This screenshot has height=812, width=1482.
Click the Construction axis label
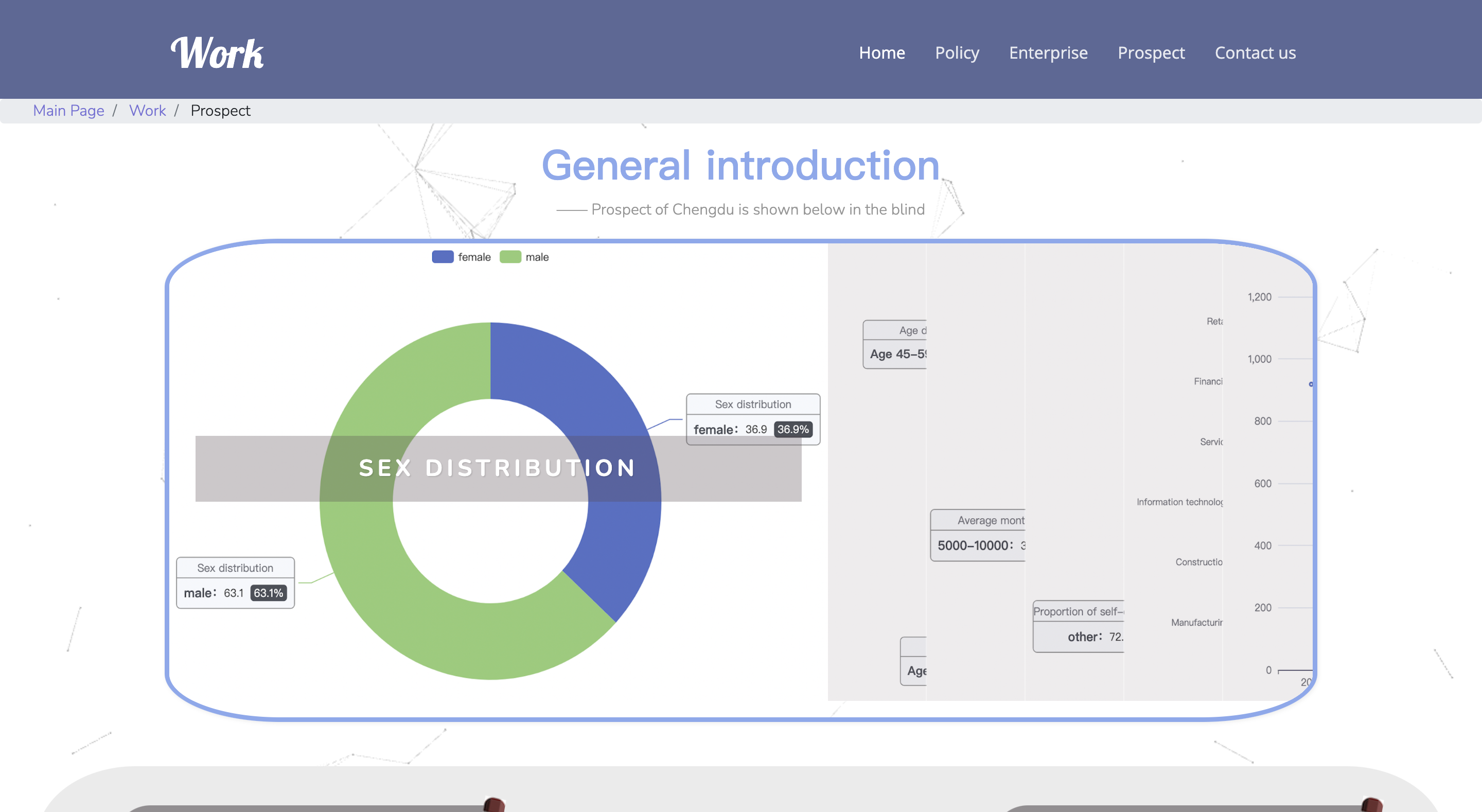click(1199, 562)
